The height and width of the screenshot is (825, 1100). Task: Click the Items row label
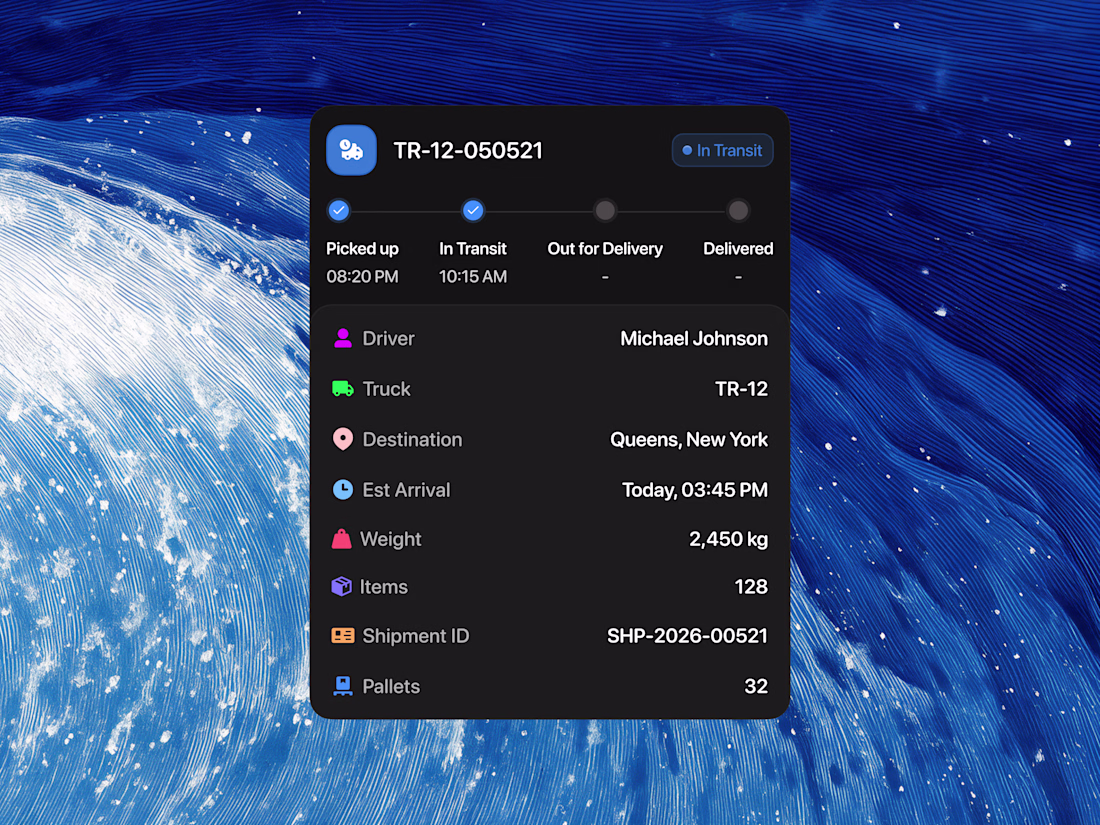pos(384,586)
